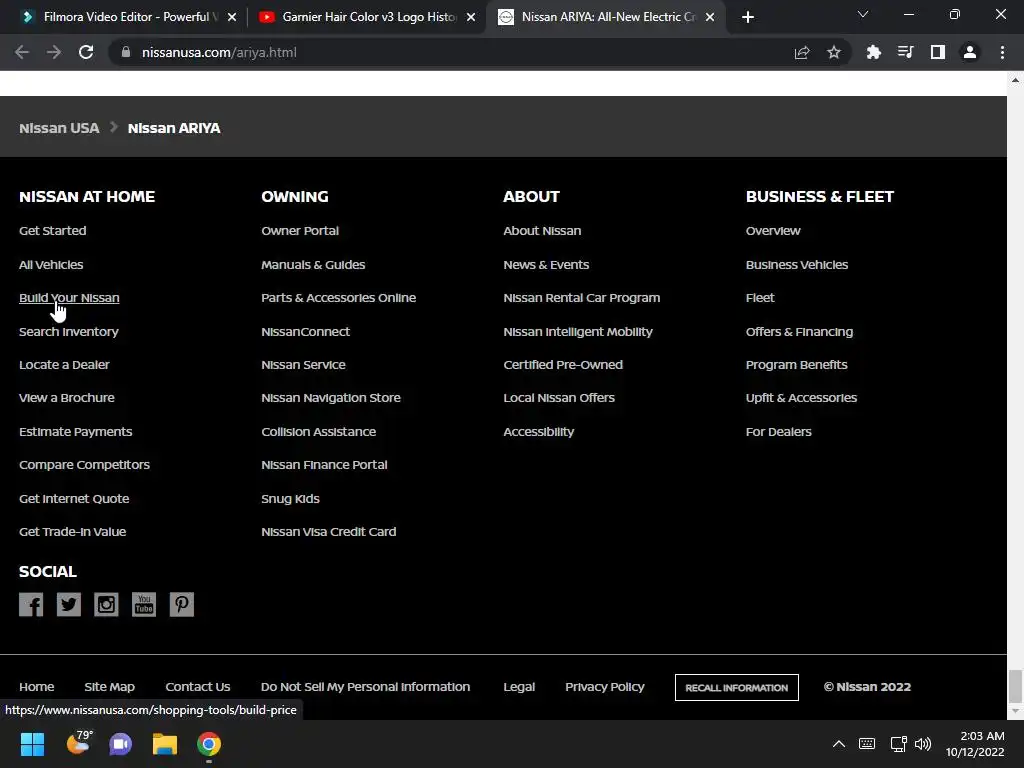The image size is (1024, 768).
Task: Open the About Nissan link
Action: click(x=542, y=231)
